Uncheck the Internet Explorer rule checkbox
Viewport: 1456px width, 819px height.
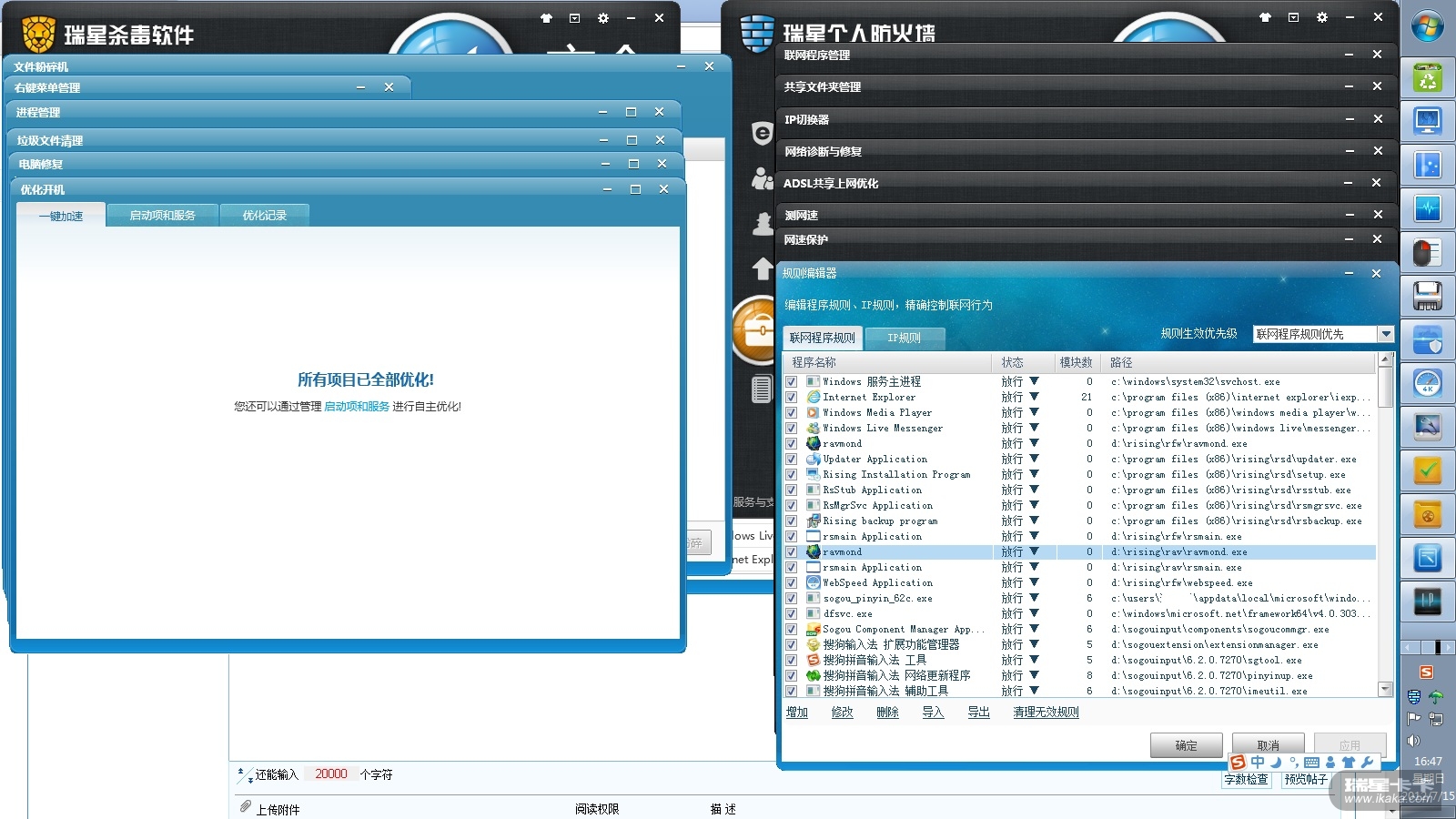click(791, 398)
